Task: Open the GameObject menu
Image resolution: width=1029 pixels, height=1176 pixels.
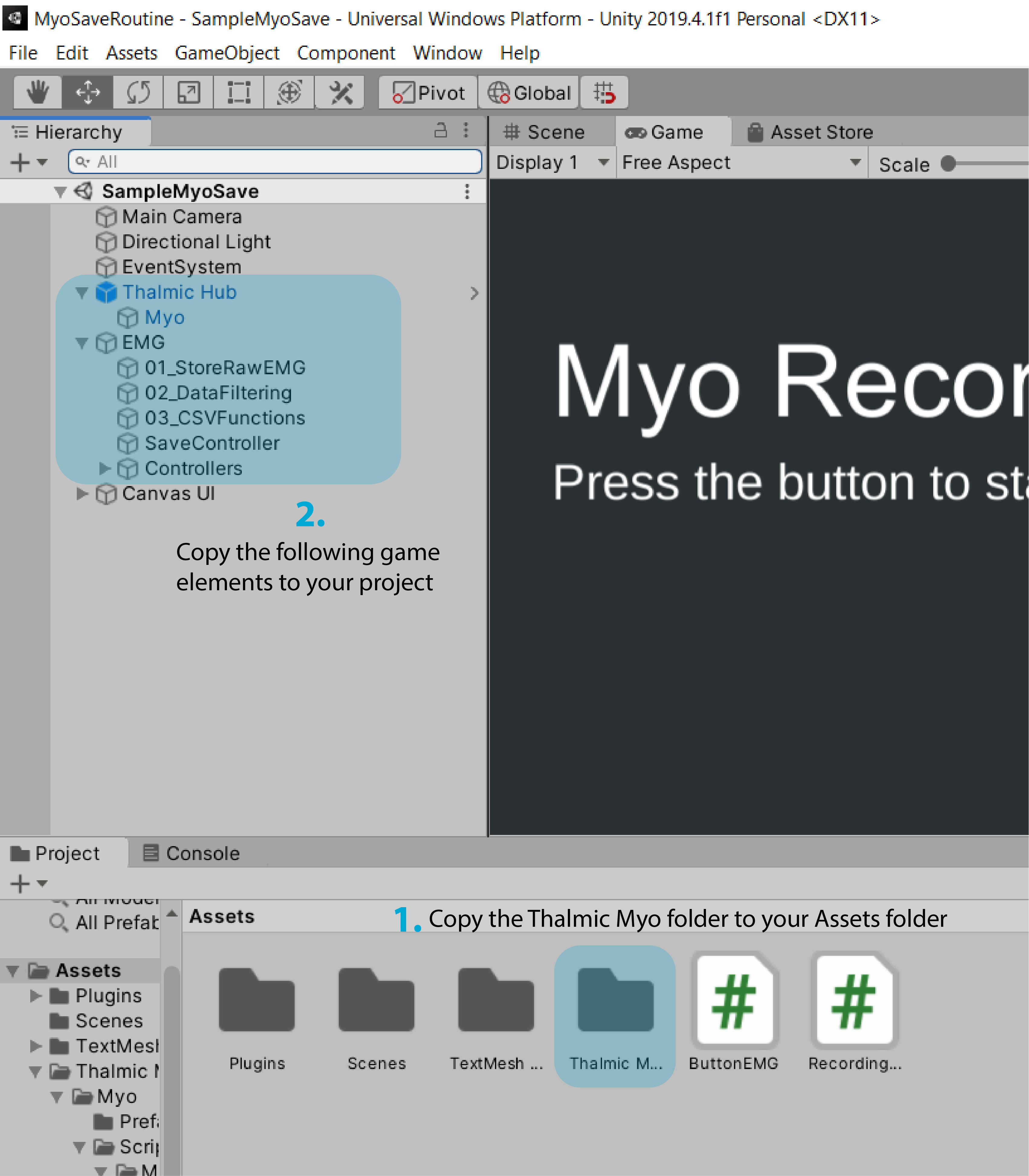Action: [x=227, y=53]
